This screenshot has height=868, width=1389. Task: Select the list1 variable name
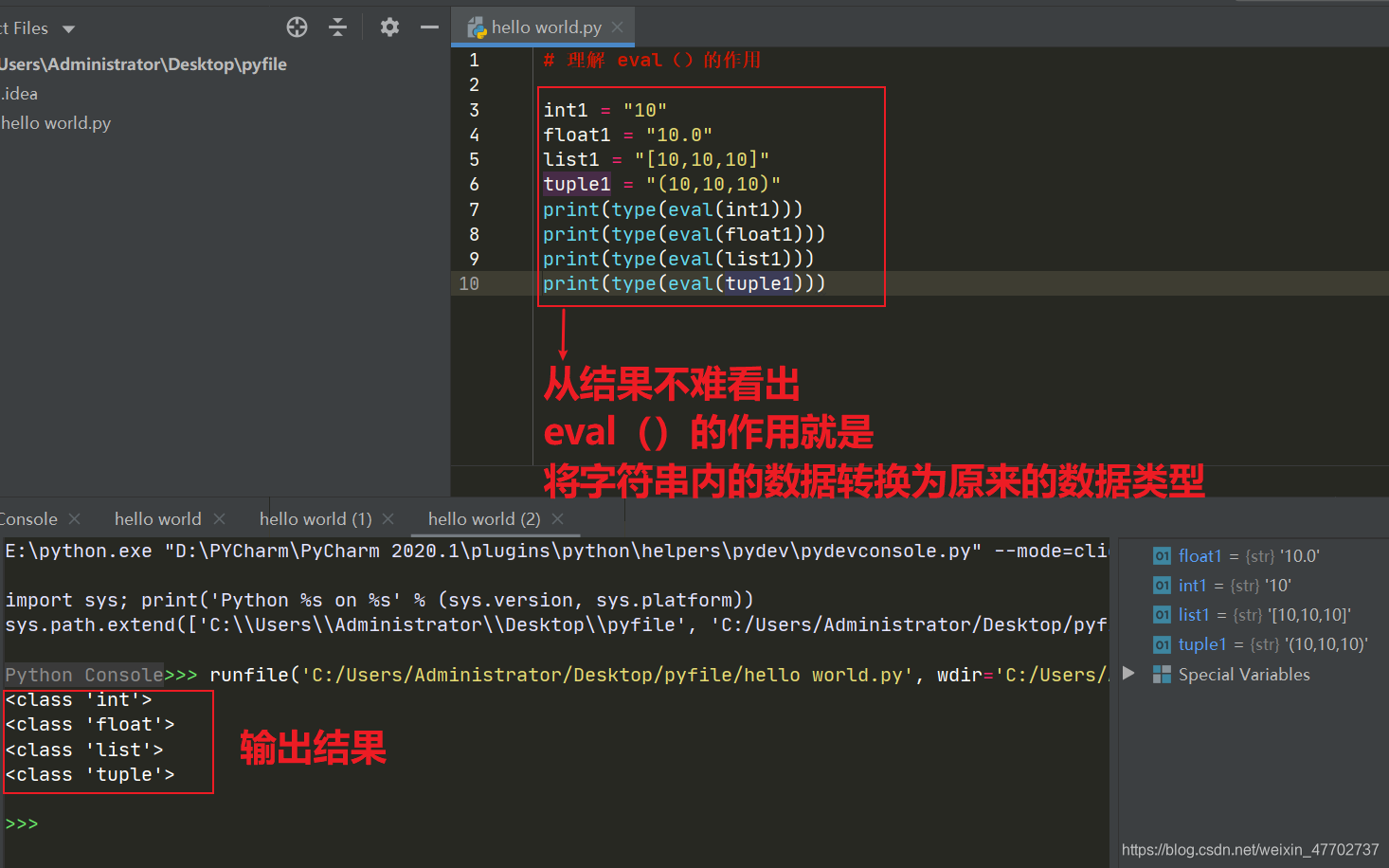(1194, 615)
